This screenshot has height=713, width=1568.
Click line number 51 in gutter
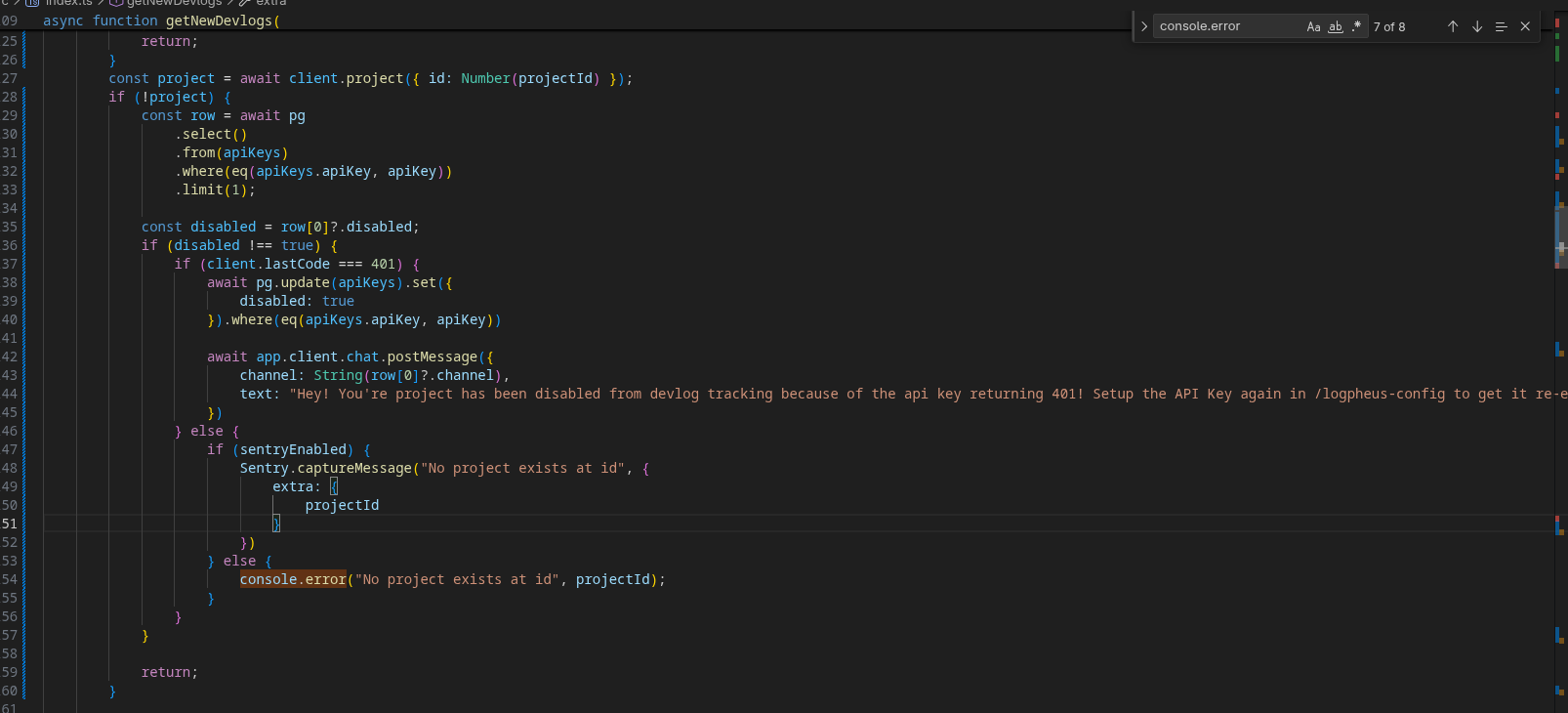pyautogui.click(x=10, y=524)
